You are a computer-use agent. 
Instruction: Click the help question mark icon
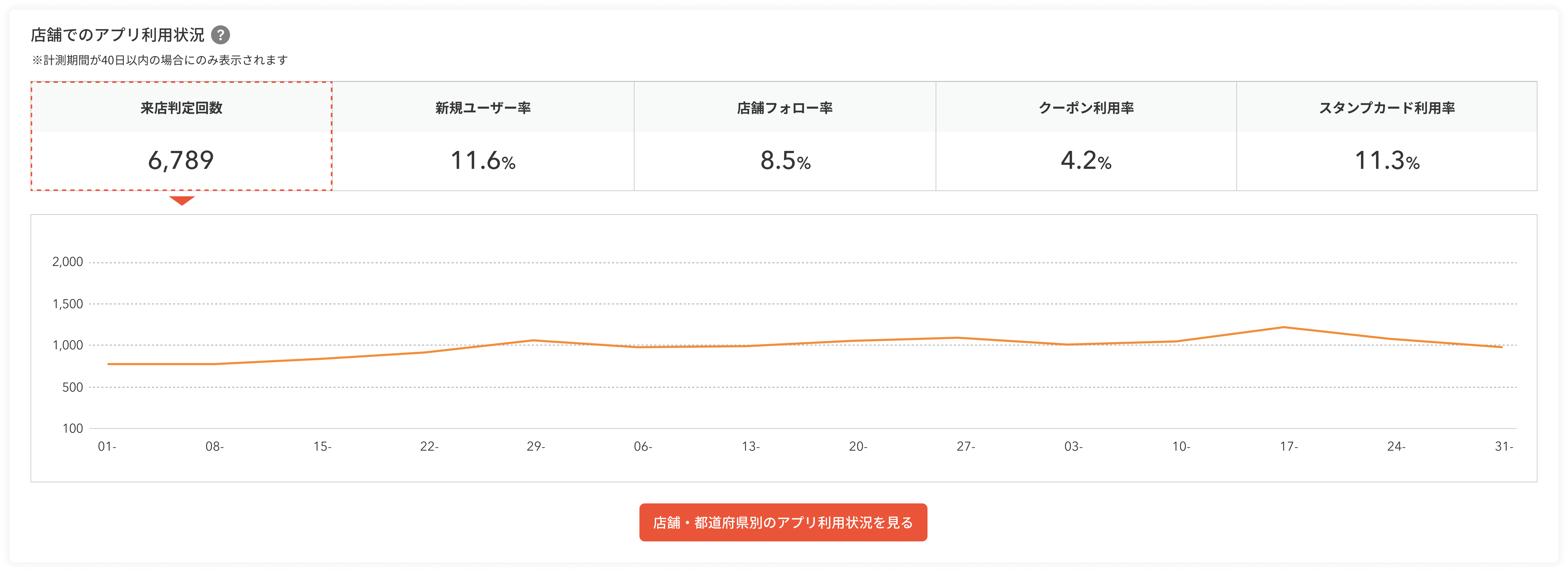coord(220,35)
